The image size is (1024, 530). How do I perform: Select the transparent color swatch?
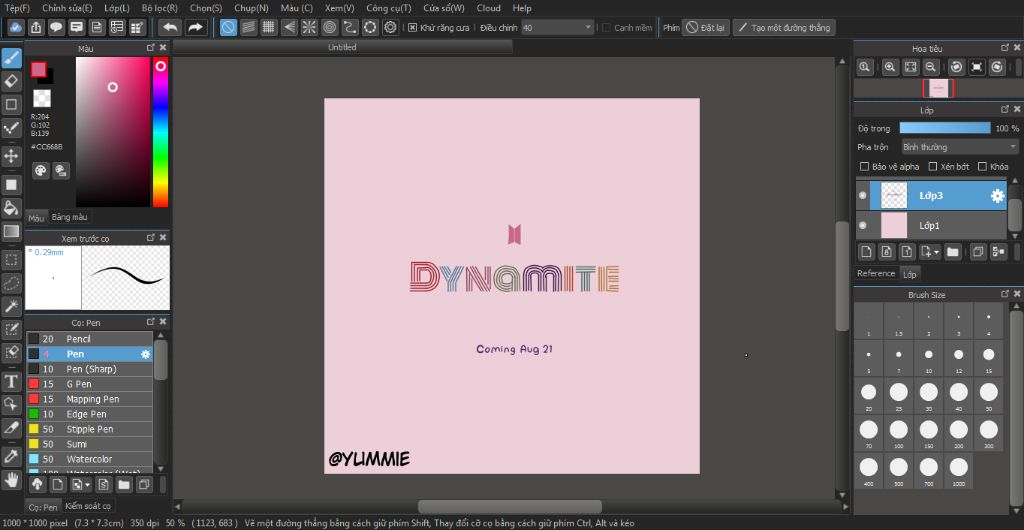[x=42, y=98]
